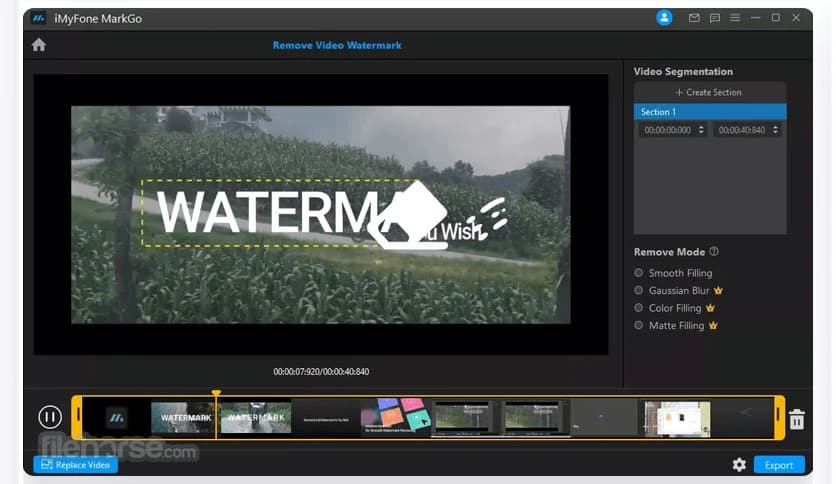
Task: Select Color Filling remove mode
Action: [x=639, y=308]
